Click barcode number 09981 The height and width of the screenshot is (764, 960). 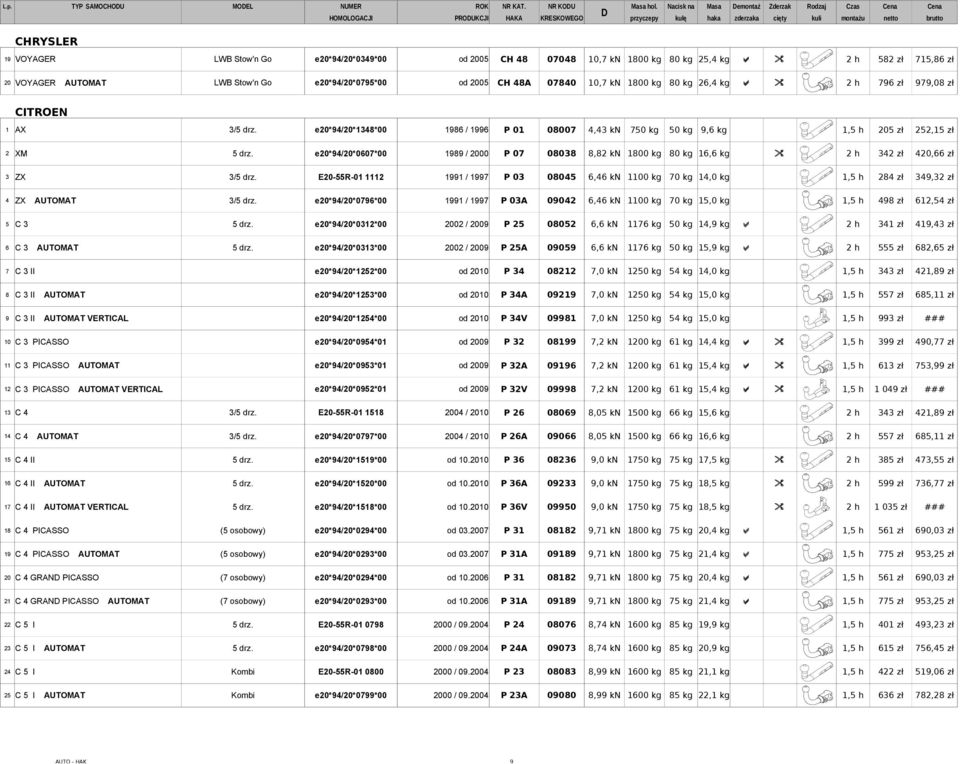point(561,318)
